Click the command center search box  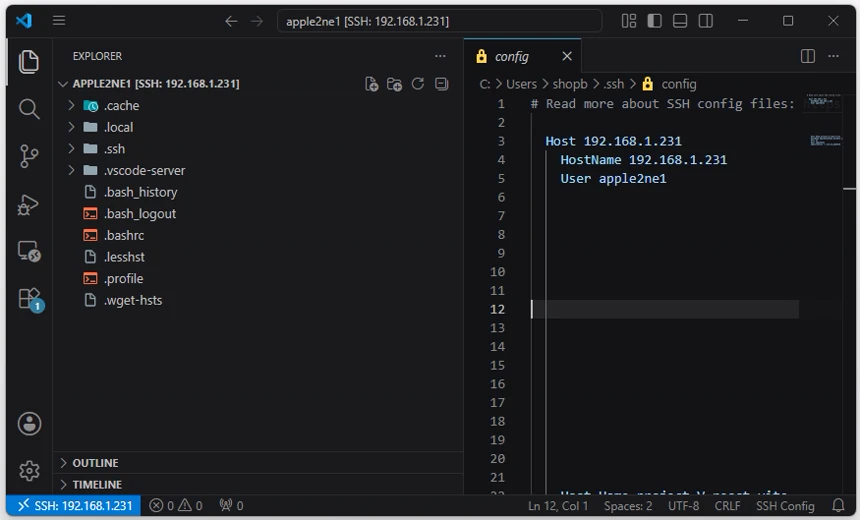[x=439, y=21]
